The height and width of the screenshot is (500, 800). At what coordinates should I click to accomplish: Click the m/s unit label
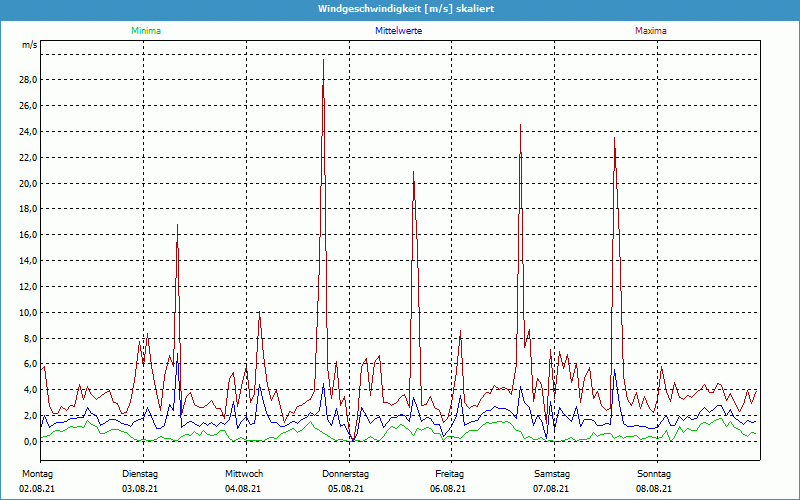coord(30,45)
